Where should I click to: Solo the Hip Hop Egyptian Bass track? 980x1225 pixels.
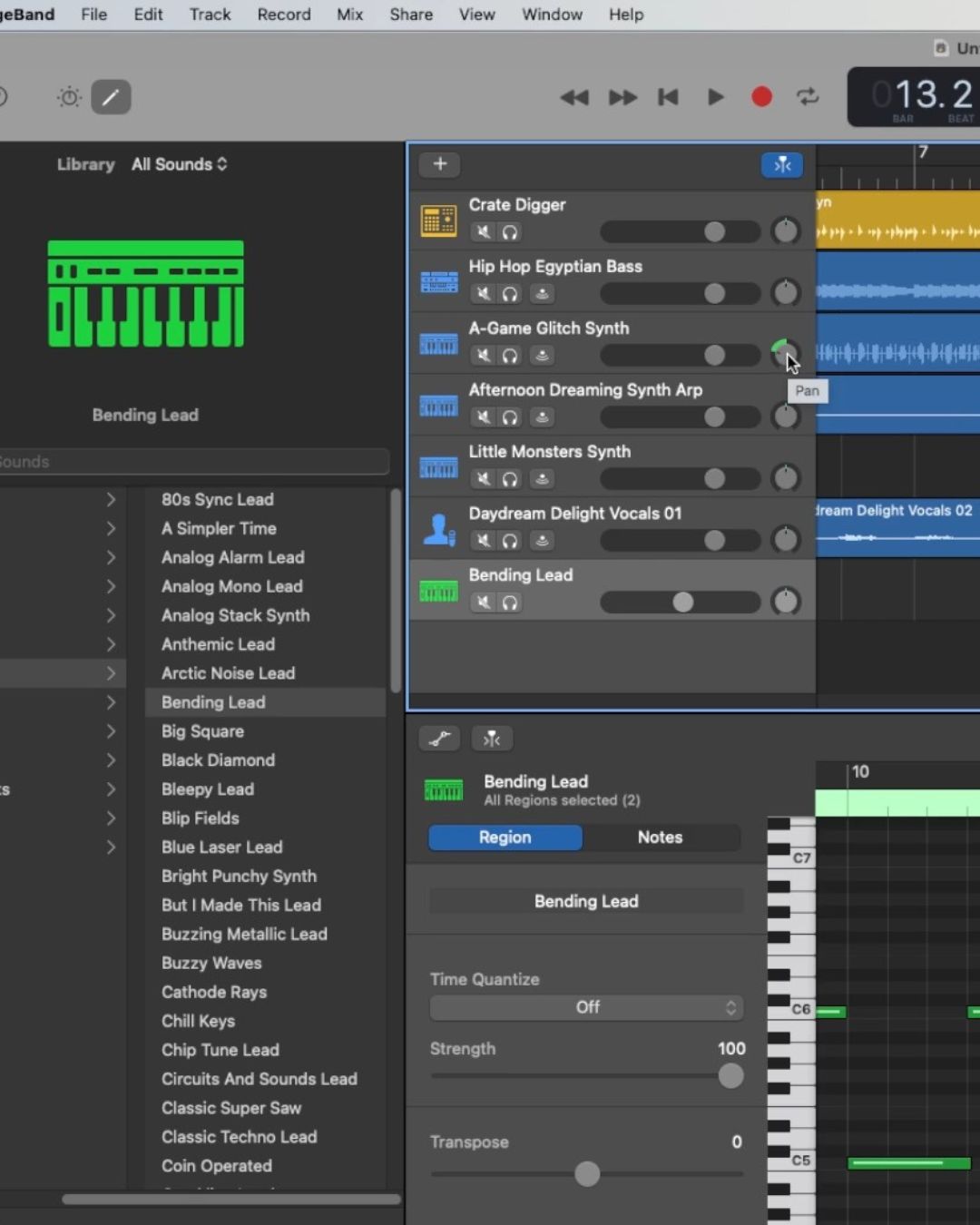511,294
